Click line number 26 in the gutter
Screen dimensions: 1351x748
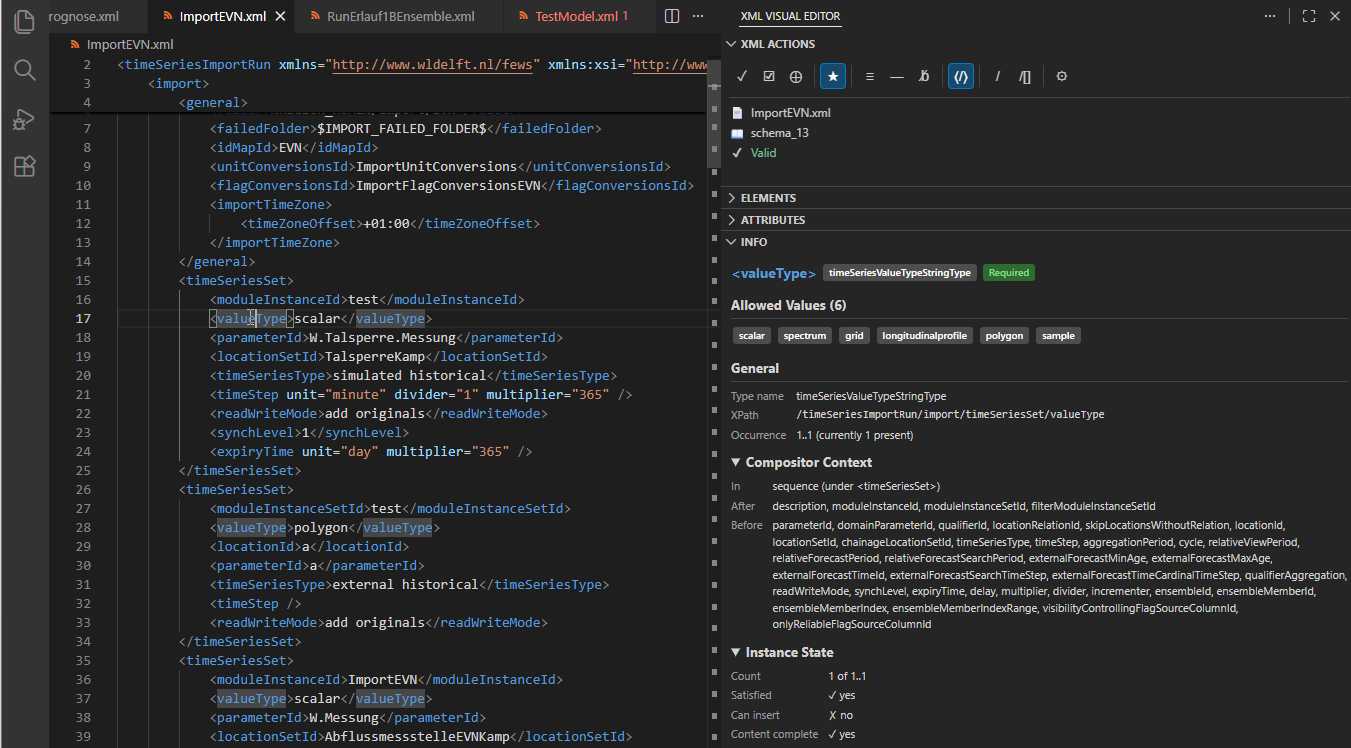pyautogui.click(x=85, y=489)
